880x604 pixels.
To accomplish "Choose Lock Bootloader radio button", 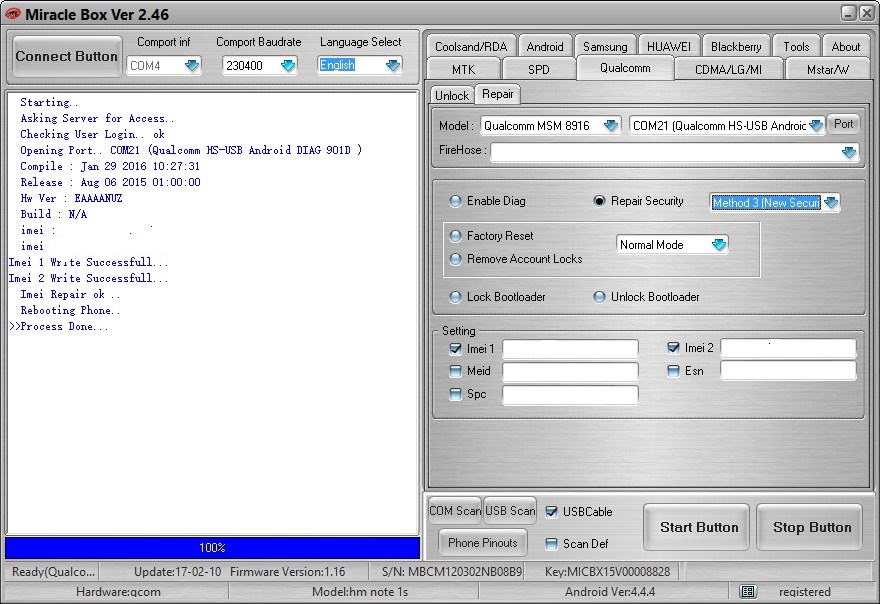I will pyautogui.click(x=456, y=296).
